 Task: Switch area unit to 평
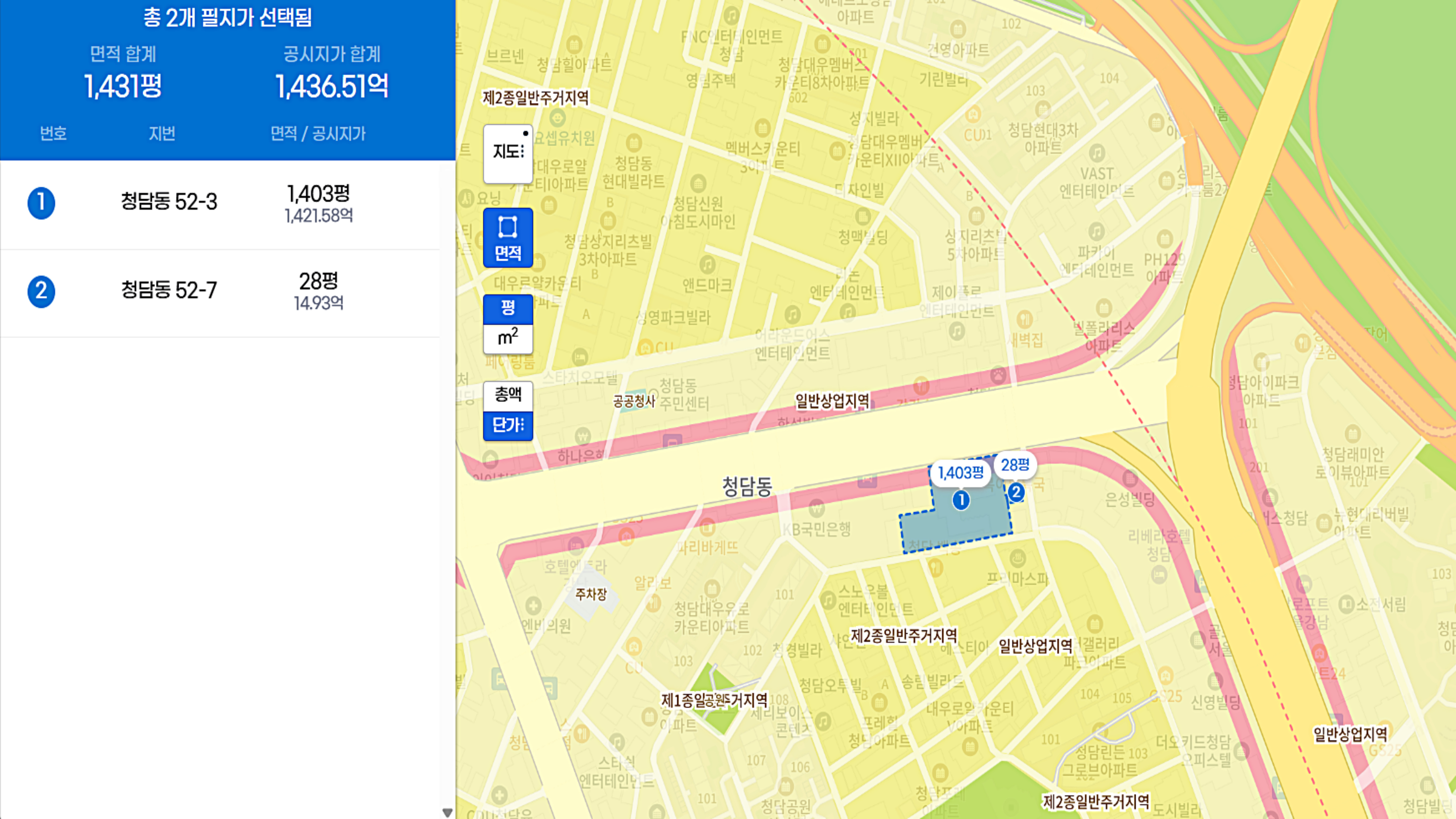tap(508, 309)
